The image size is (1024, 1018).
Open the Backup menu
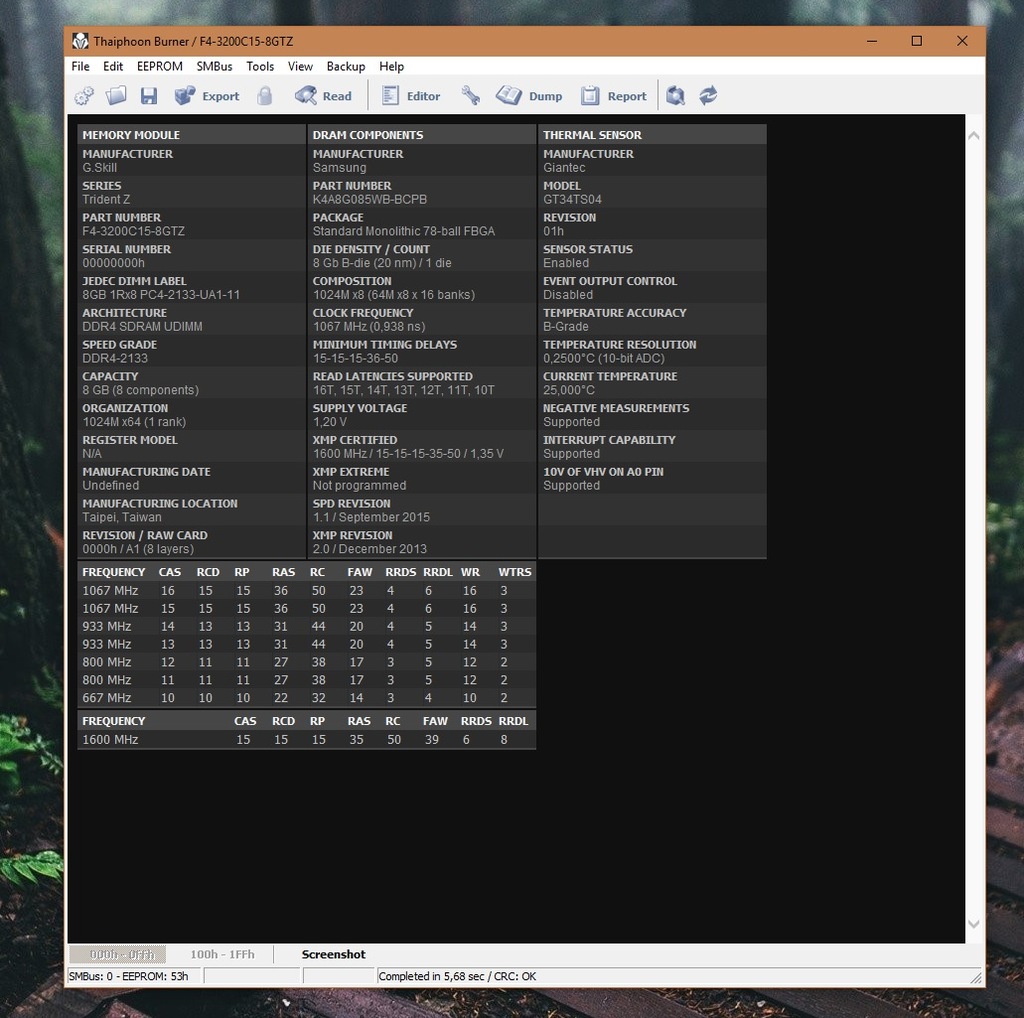pyautogui.click(x=346, y=67)
